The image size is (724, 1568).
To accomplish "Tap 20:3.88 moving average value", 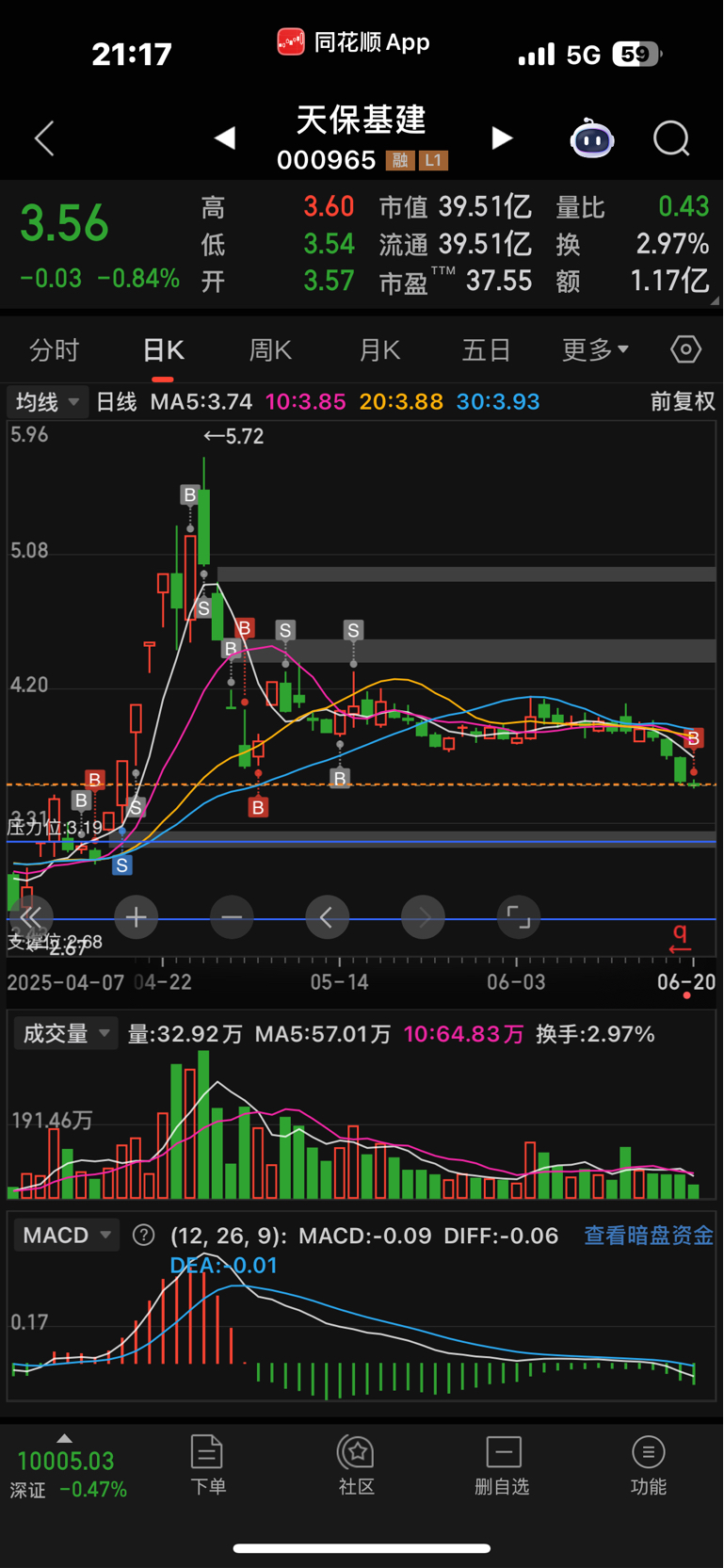I will [x=401, y=402].
